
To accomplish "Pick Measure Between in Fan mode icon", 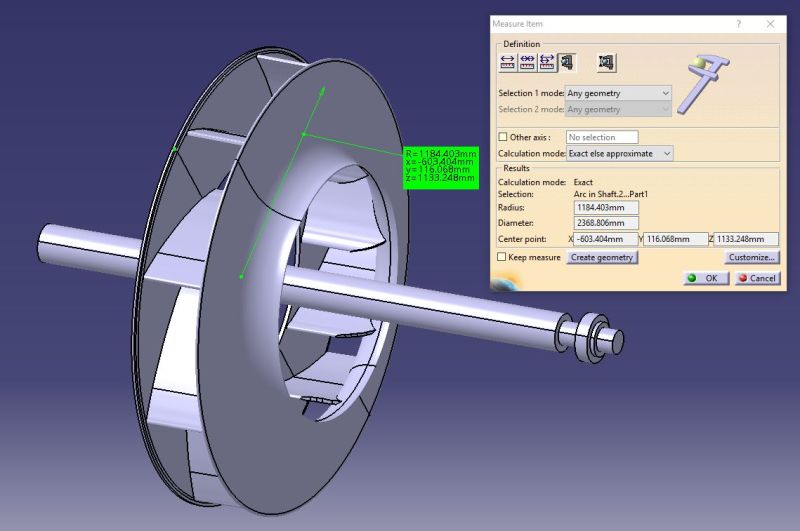I will click(547, 62).
